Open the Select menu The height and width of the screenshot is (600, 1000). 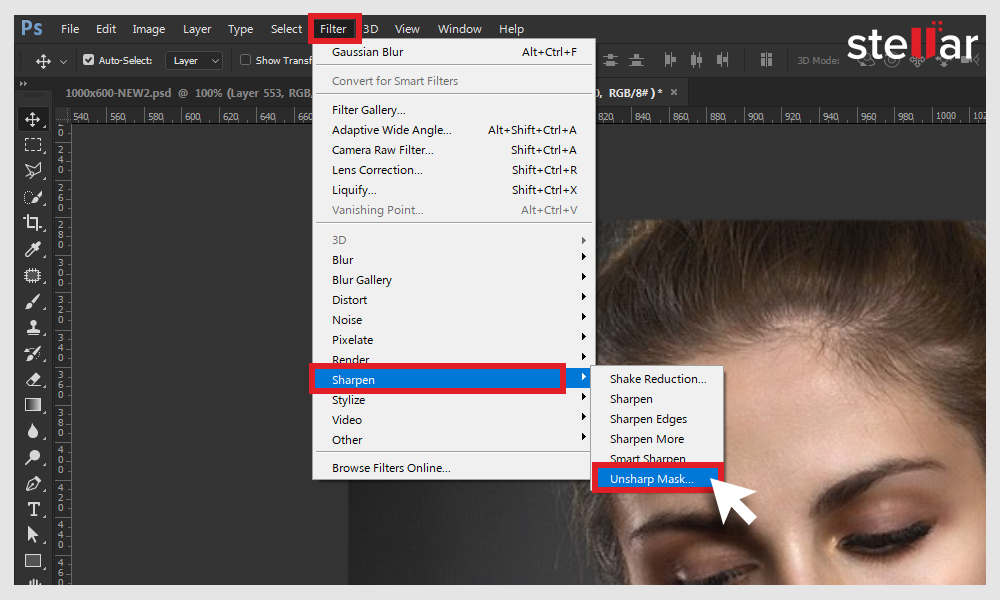tap(286, 29)
